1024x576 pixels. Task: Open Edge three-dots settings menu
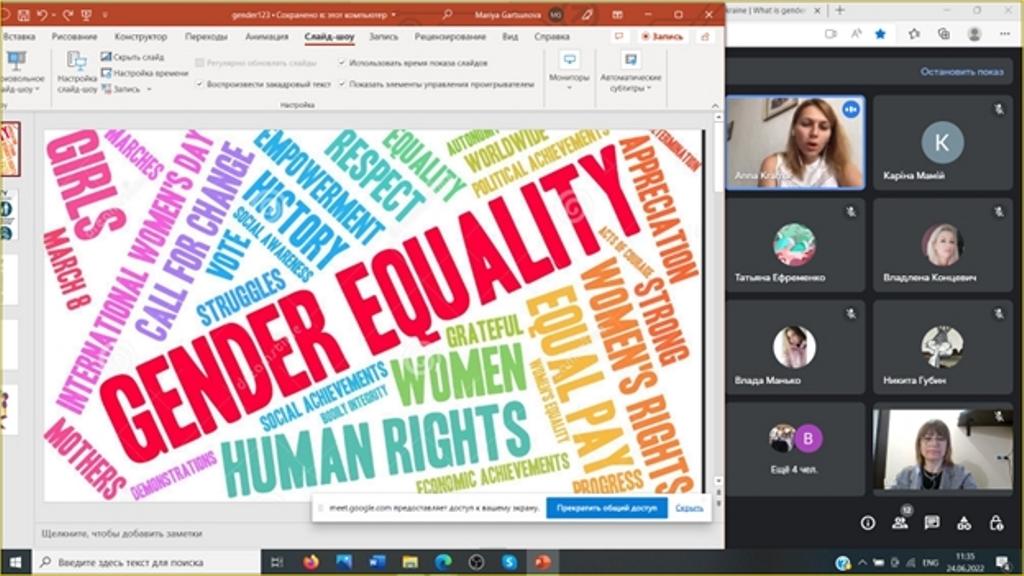(1004, 34)
